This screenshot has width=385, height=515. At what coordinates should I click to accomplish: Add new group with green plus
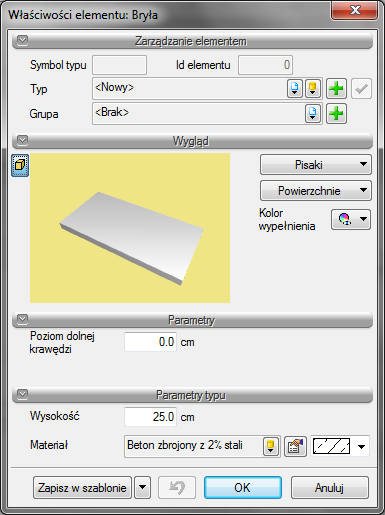point(336,114)
